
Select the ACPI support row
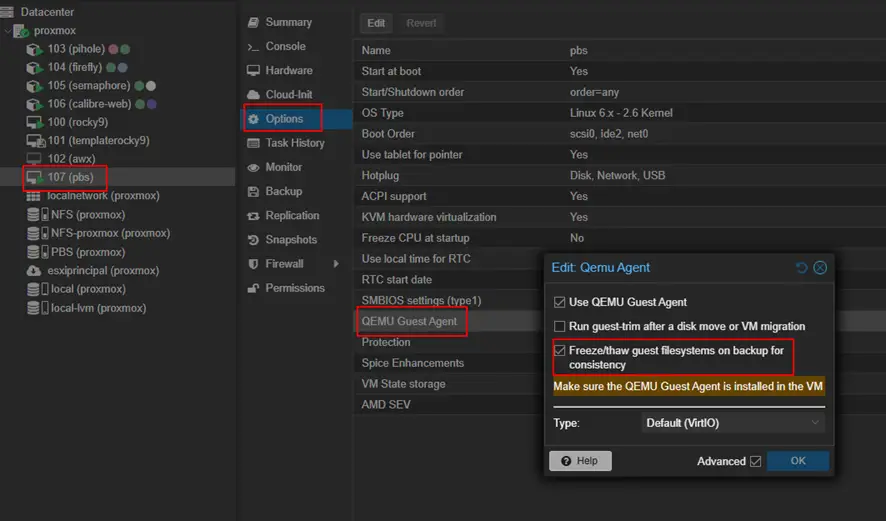(620, 197)
